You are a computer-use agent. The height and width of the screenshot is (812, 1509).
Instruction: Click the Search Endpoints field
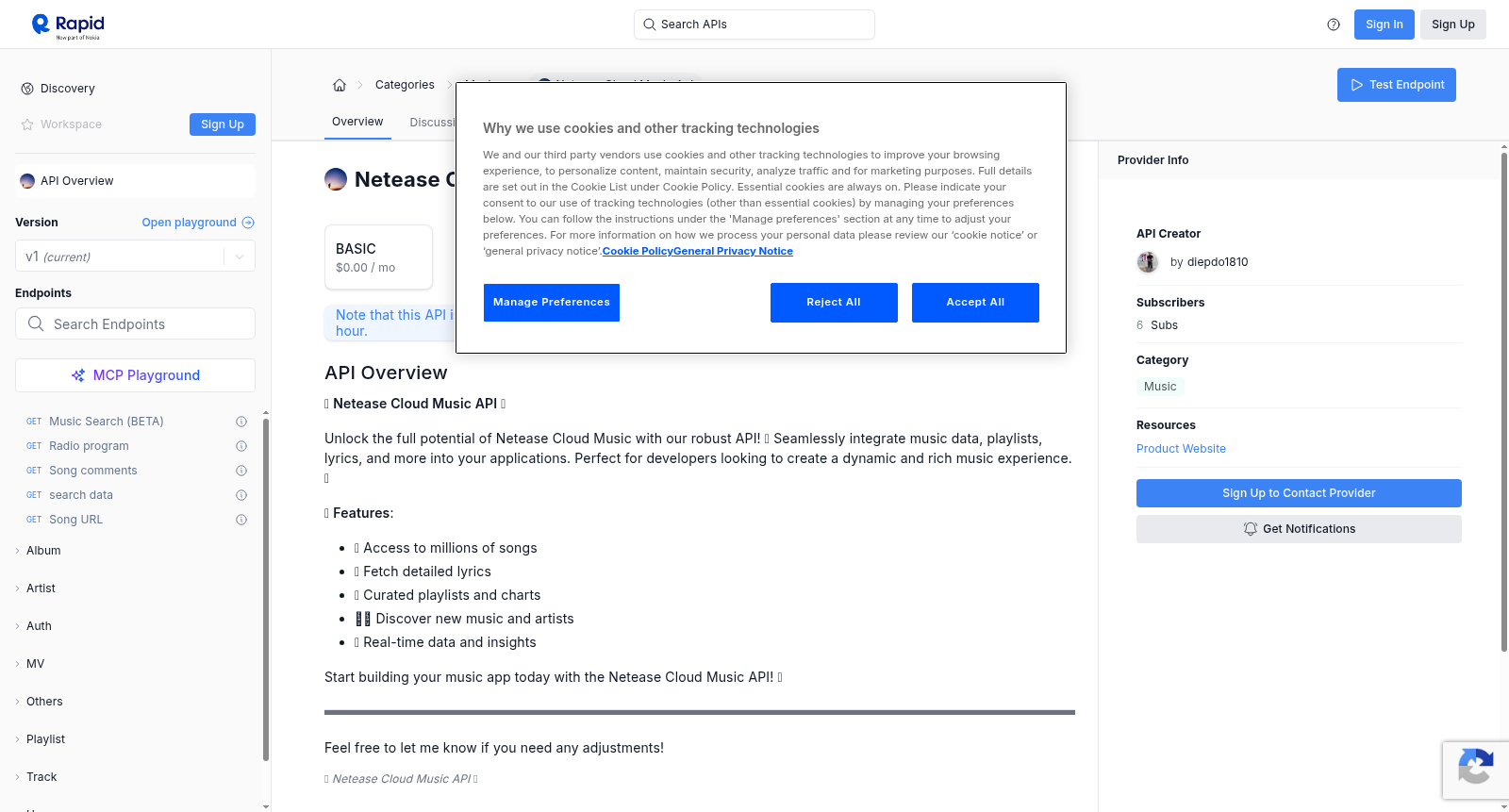[135, 323]
